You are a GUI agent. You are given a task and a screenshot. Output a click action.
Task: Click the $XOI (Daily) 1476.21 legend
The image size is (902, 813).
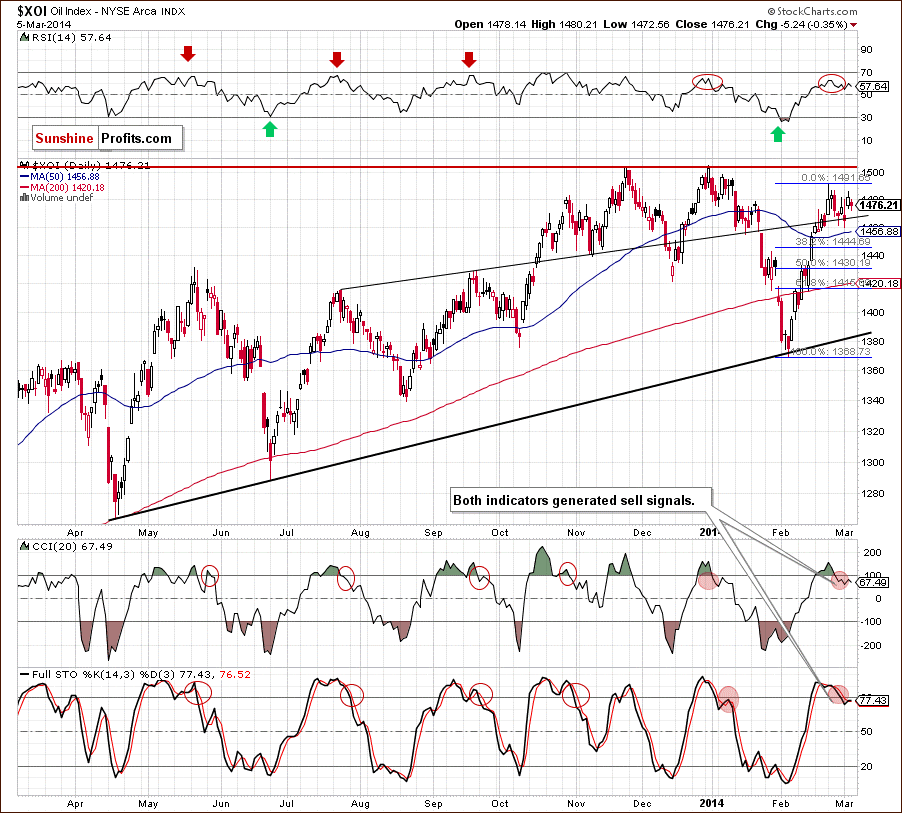point(90,165)
